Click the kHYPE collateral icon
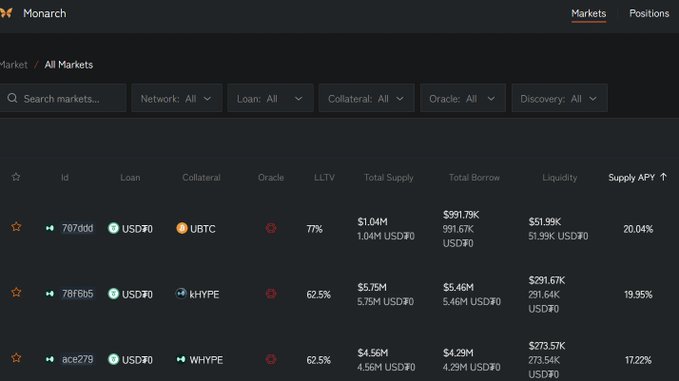 point(181,294)
